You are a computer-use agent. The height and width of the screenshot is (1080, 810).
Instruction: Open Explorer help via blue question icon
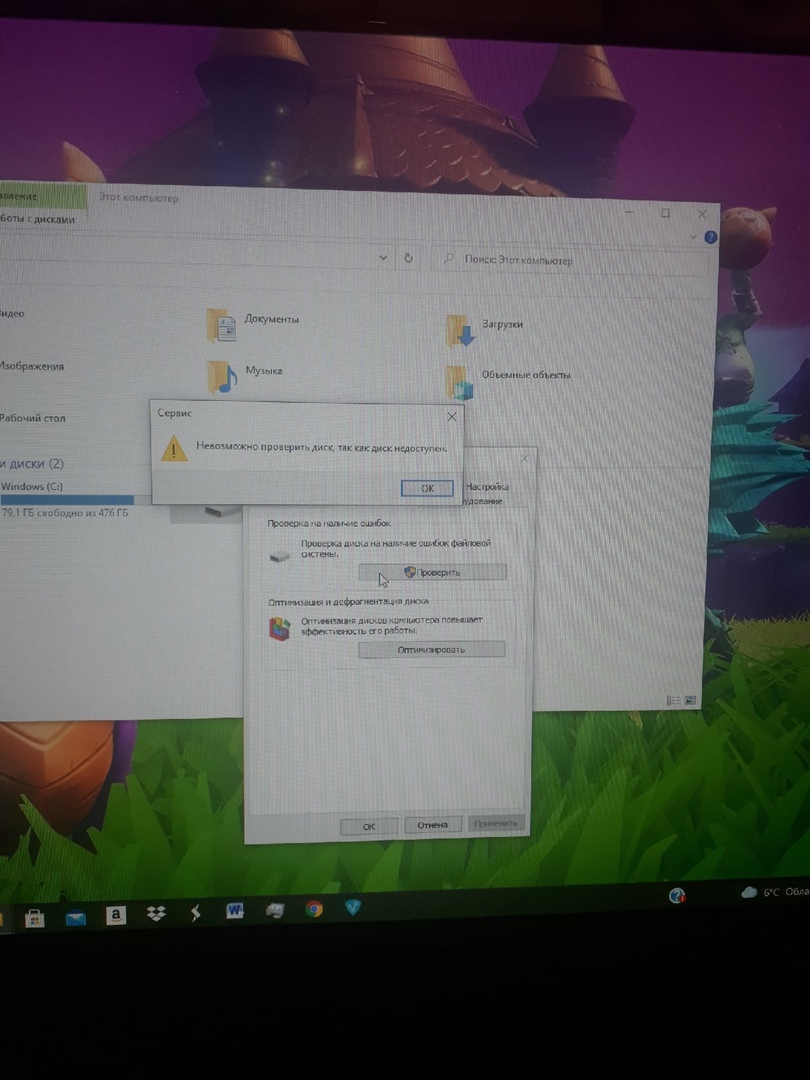click(711, 237)
